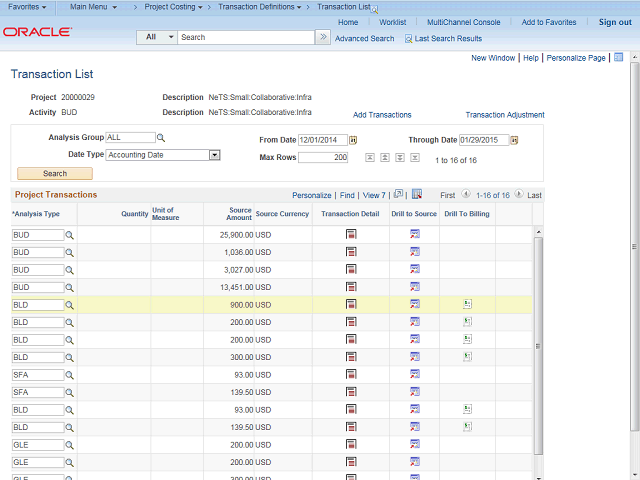Click the Sign out link
The image size is (640, 480).
[x=615, y=22]
